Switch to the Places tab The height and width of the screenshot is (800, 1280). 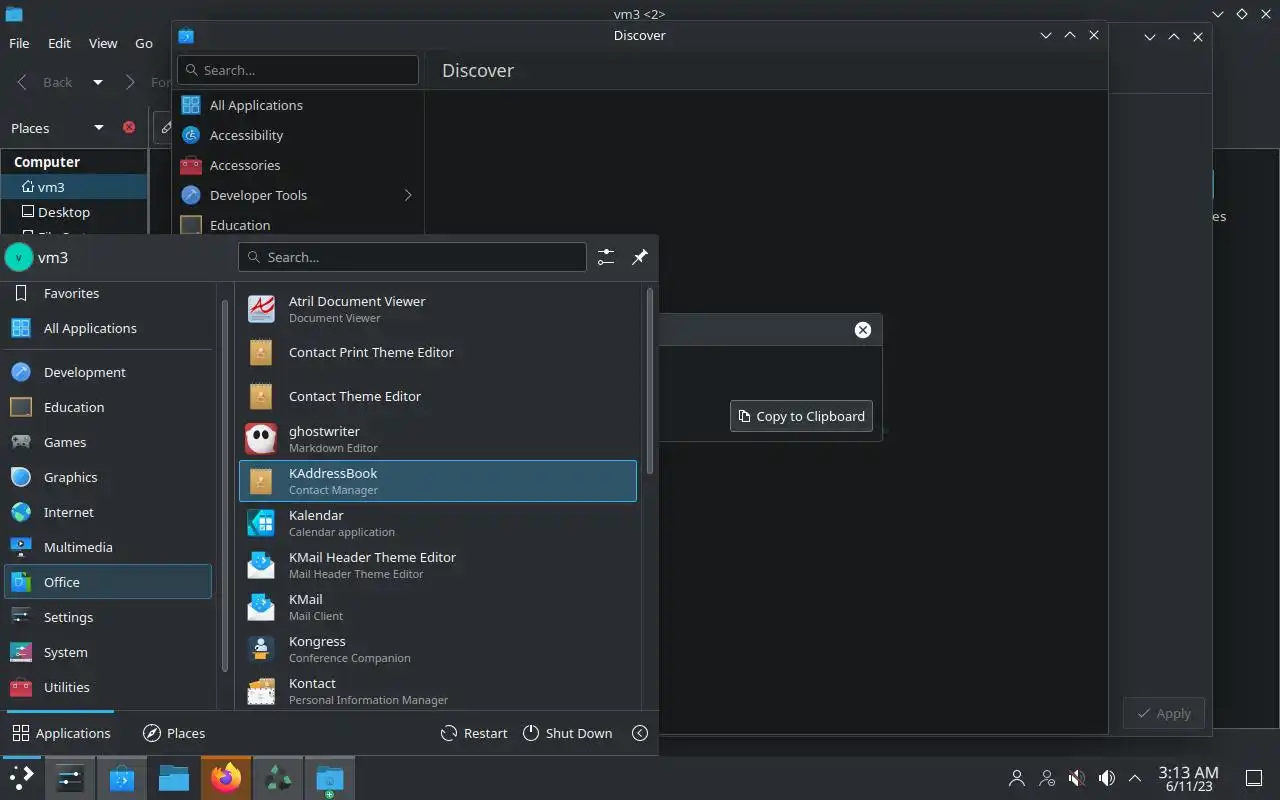pos(174,733)
